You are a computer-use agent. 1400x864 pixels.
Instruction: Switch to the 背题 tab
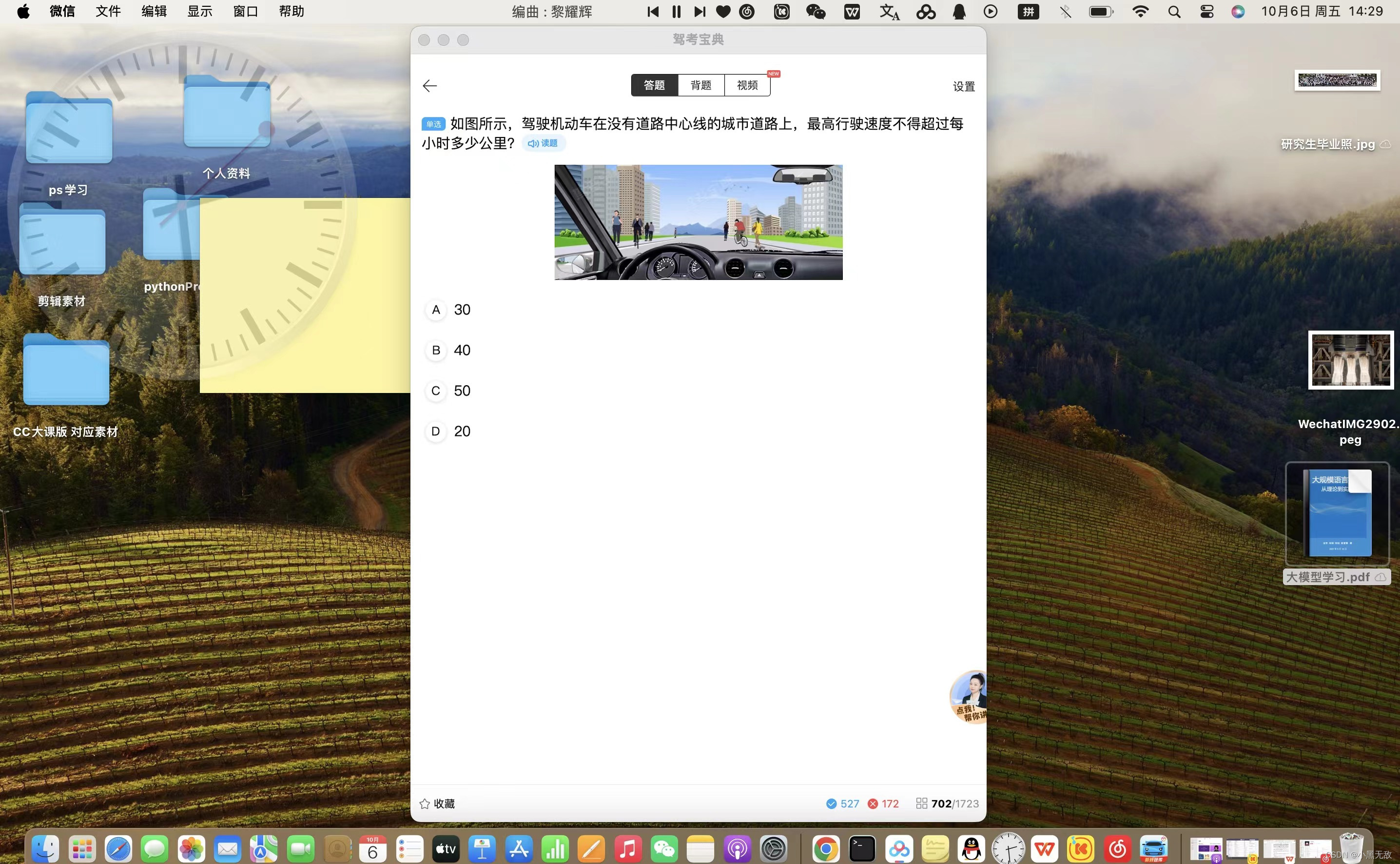(x=701, y=85)
